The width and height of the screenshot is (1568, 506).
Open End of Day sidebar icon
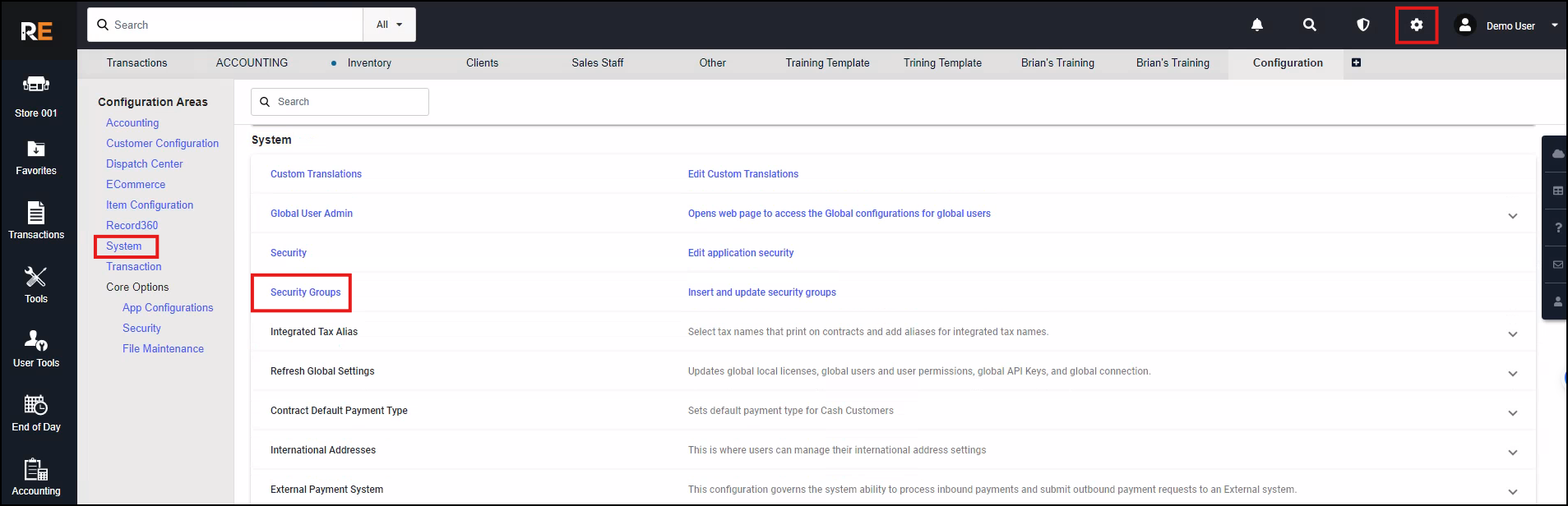pos(36,413)
